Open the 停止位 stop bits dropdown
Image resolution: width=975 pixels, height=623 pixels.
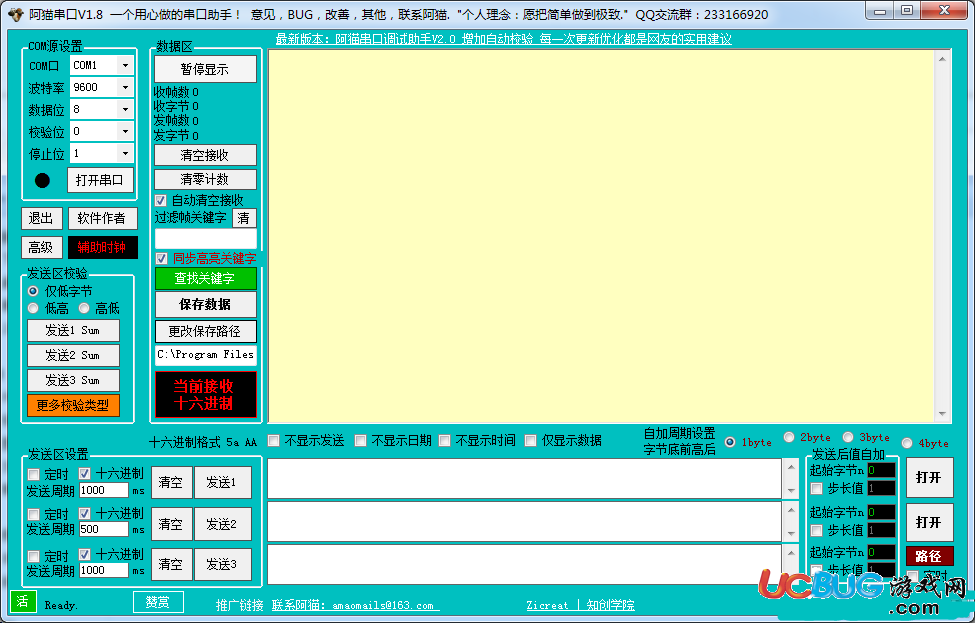(125, 154)
